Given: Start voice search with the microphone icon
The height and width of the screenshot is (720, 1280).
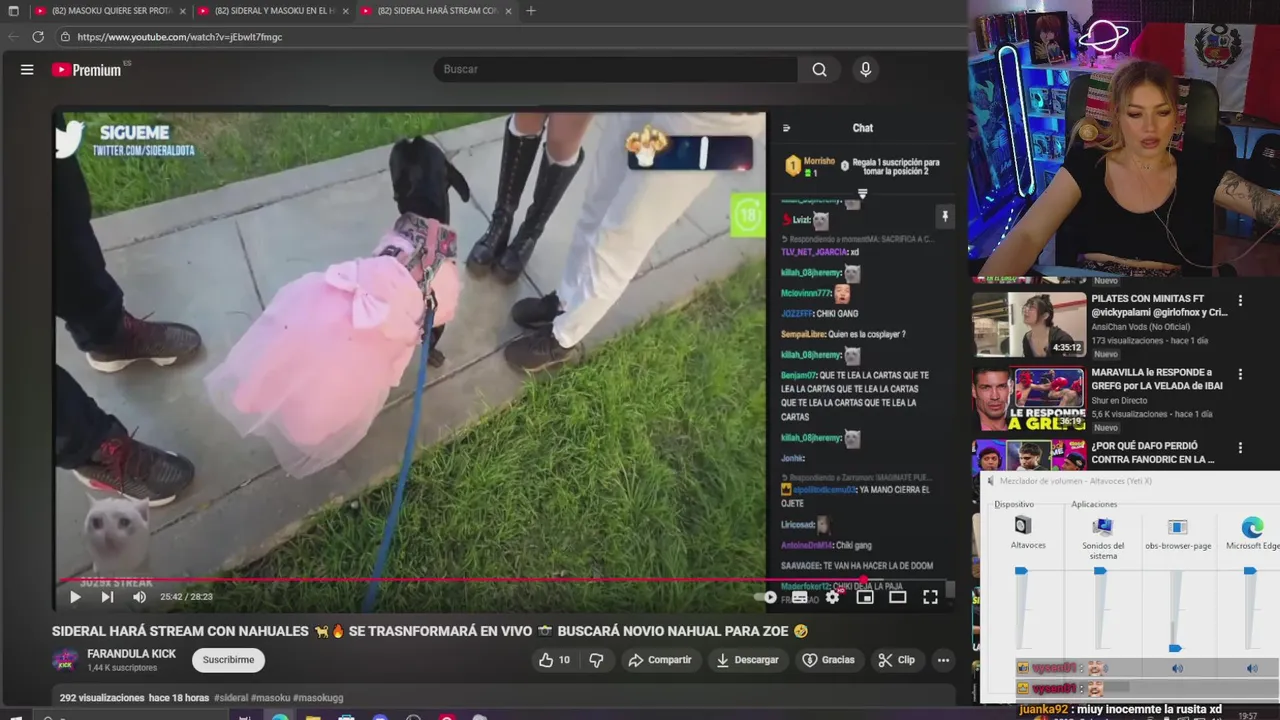Looking at the screenshot, I should coord(865,69).
